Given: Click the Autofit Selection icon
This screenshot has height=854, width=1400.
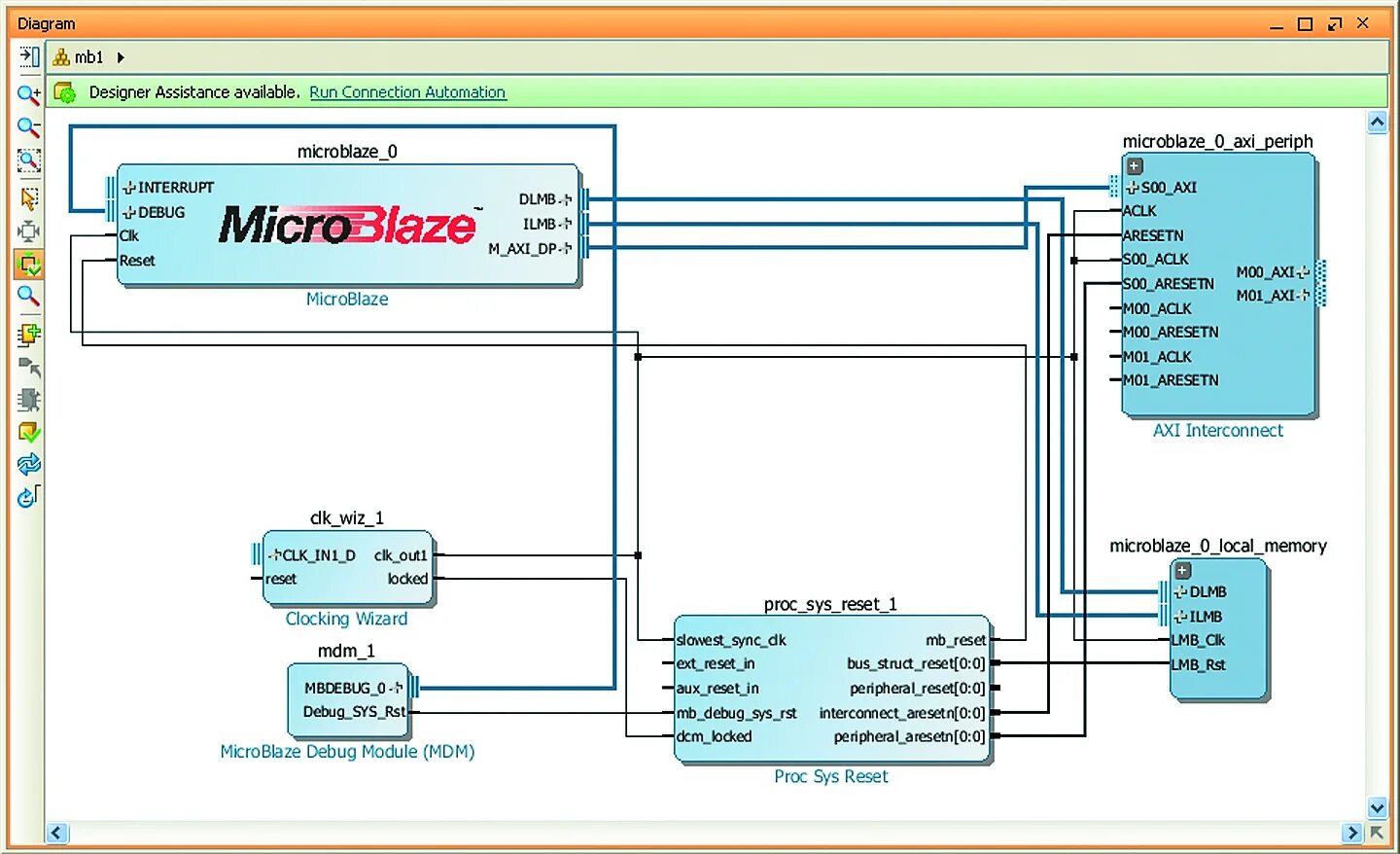Looking at the screenshot, I should [28, 231].
